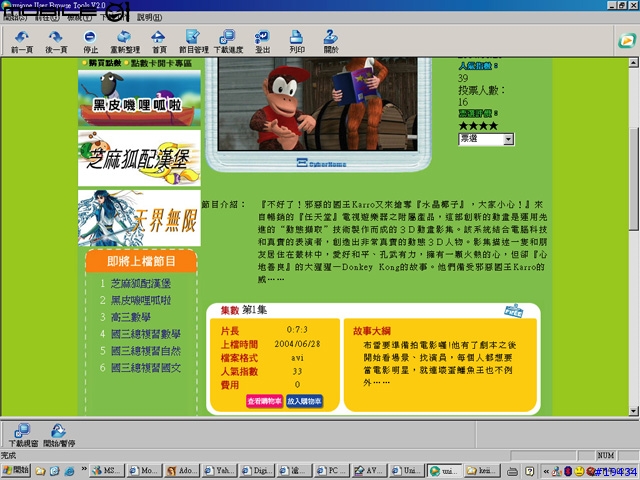
Task: Switch to the keii... taskbar folder
Action: (482, 471)
